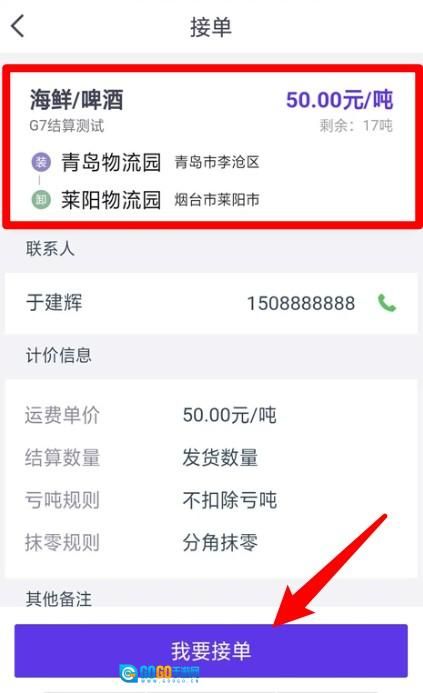
Task: Tap the 其他备注 section header
Action: point(58,599)
